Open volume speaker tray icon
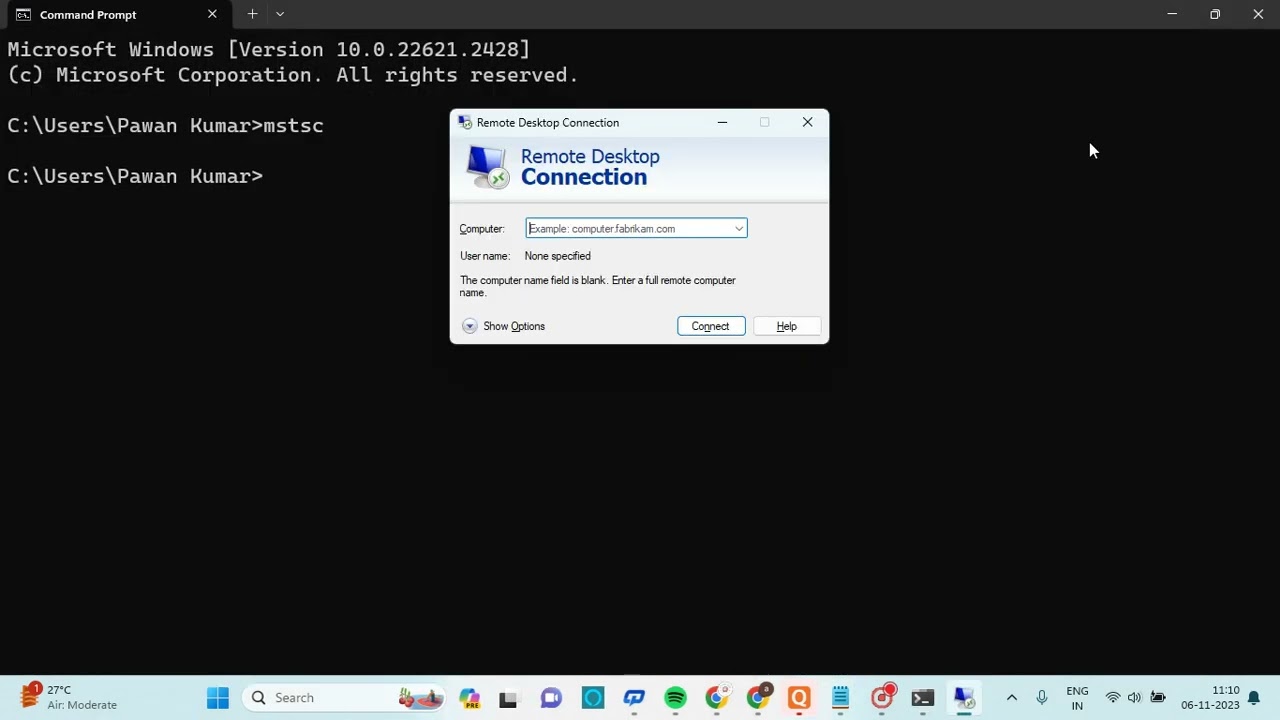The image size is (1280, 720). point(1134,697)
